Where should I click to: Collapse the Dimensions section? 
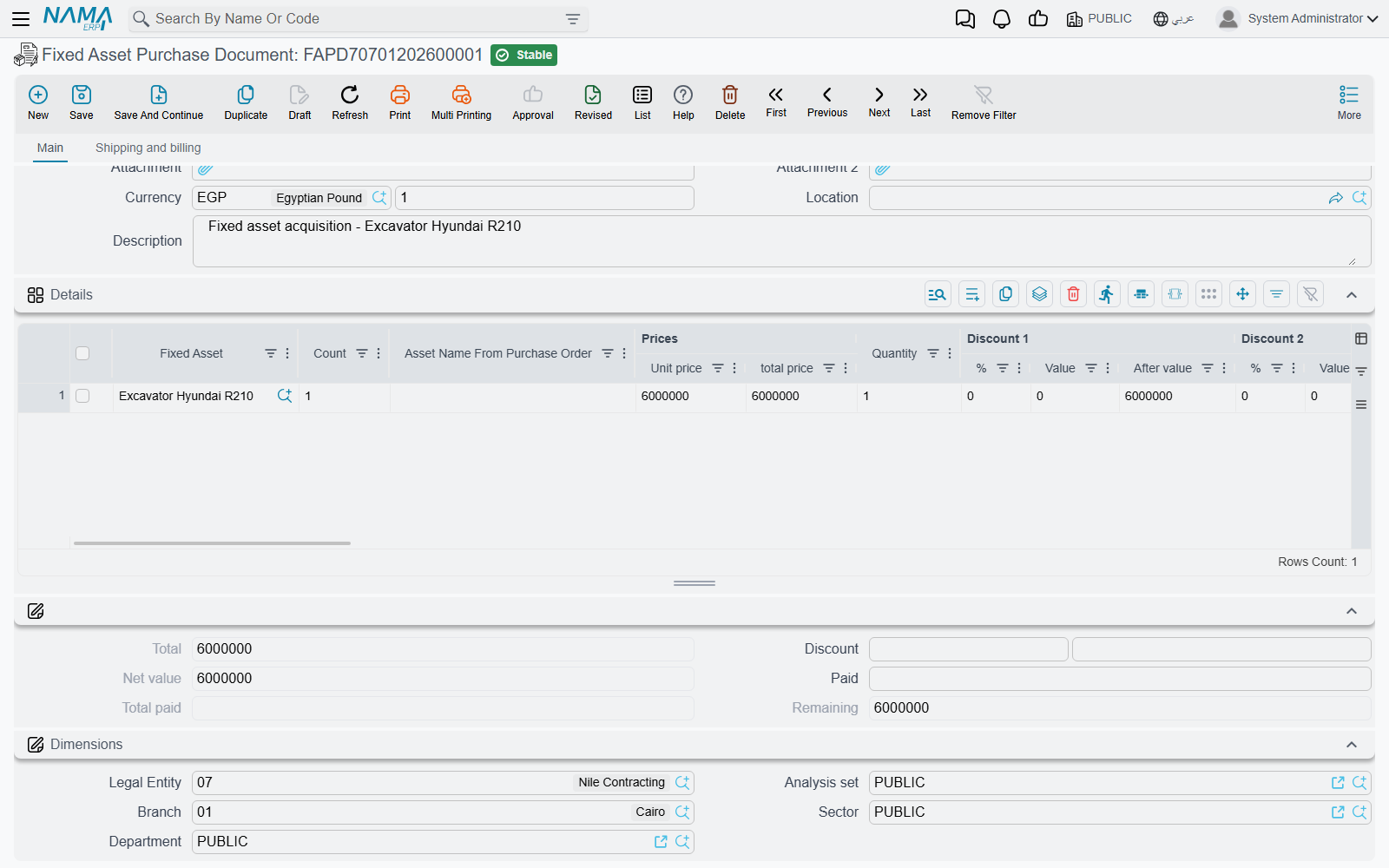point(1352,745)
